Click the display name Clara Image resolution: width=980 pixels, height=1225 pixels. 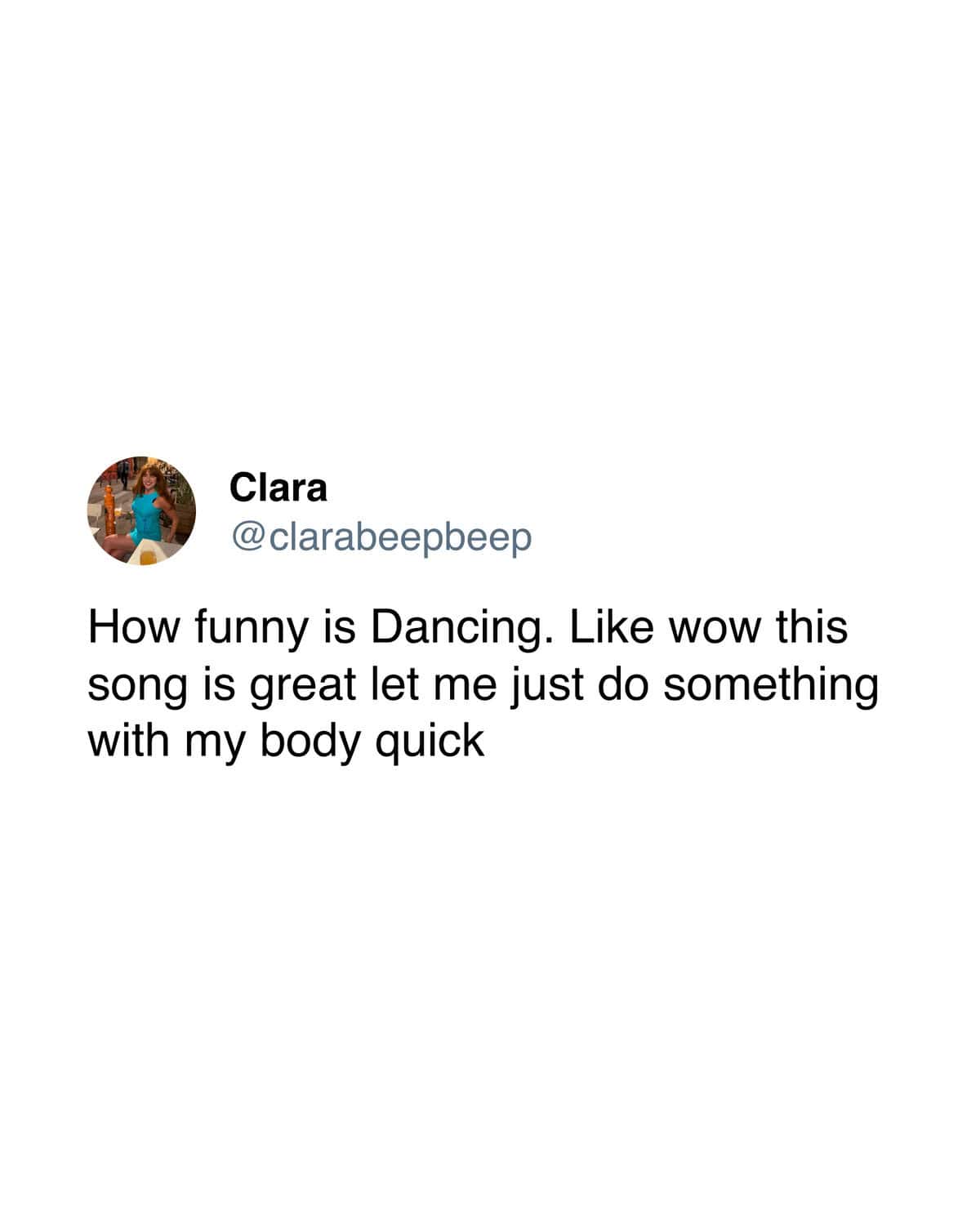tap(278, 488)
